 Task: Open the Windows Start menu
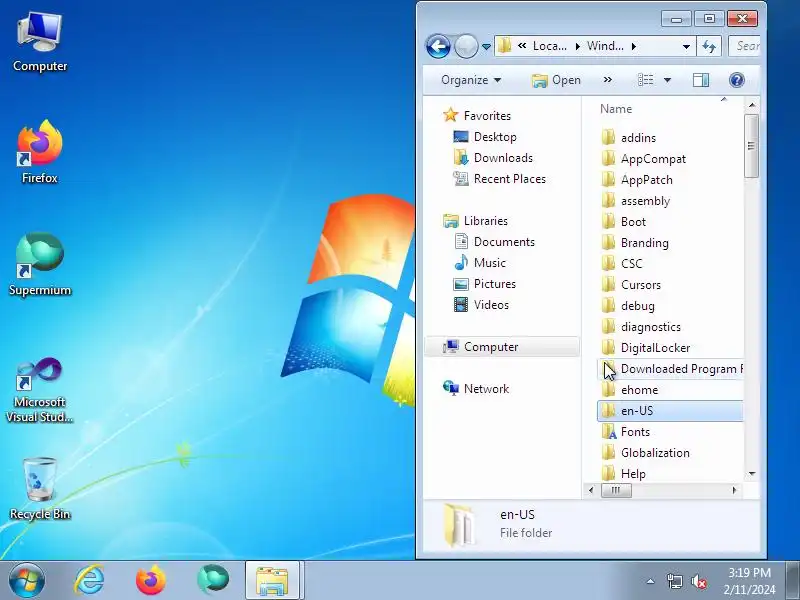[x=26, y=581]
